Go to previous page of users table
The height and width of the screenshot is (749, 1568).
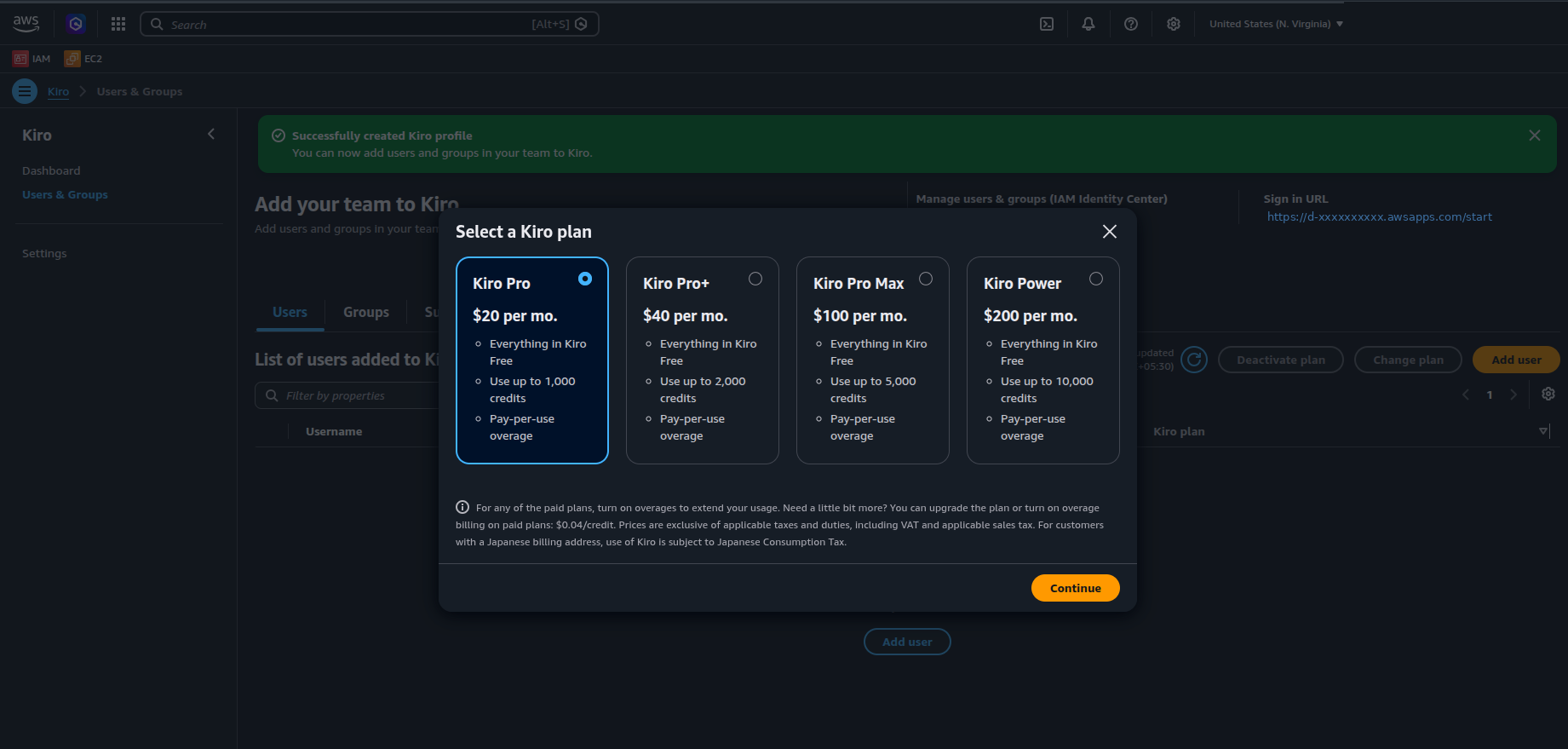click(x=1466, y=395)
